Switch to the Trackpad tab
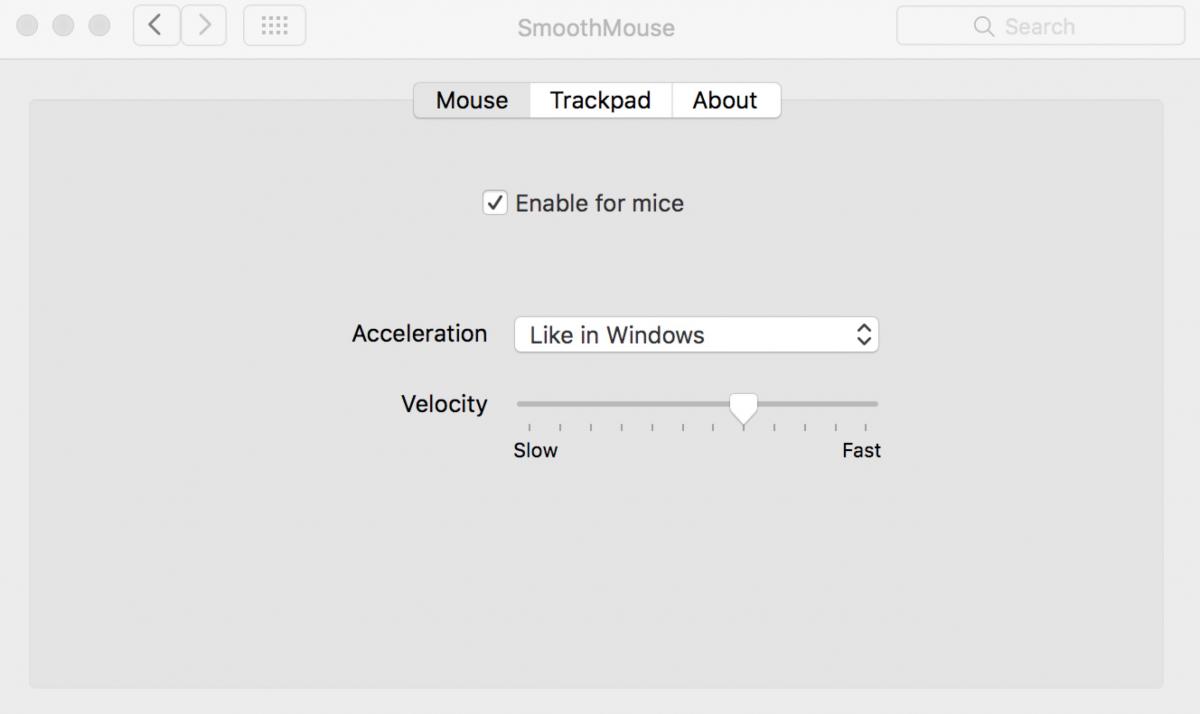This screenshot has height=714, width=1200. coord(600,100)
